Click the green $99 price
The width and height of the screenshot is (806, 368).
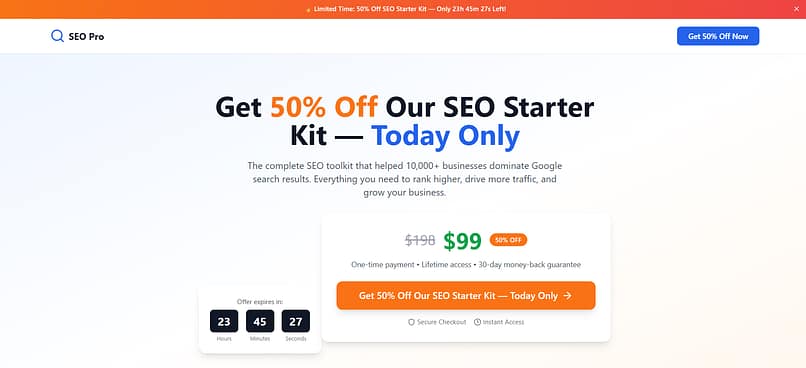pos(463,241)
